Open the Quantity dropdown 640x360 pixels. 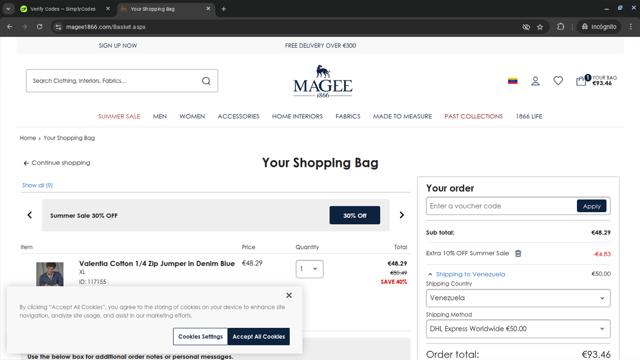(309, 269)
